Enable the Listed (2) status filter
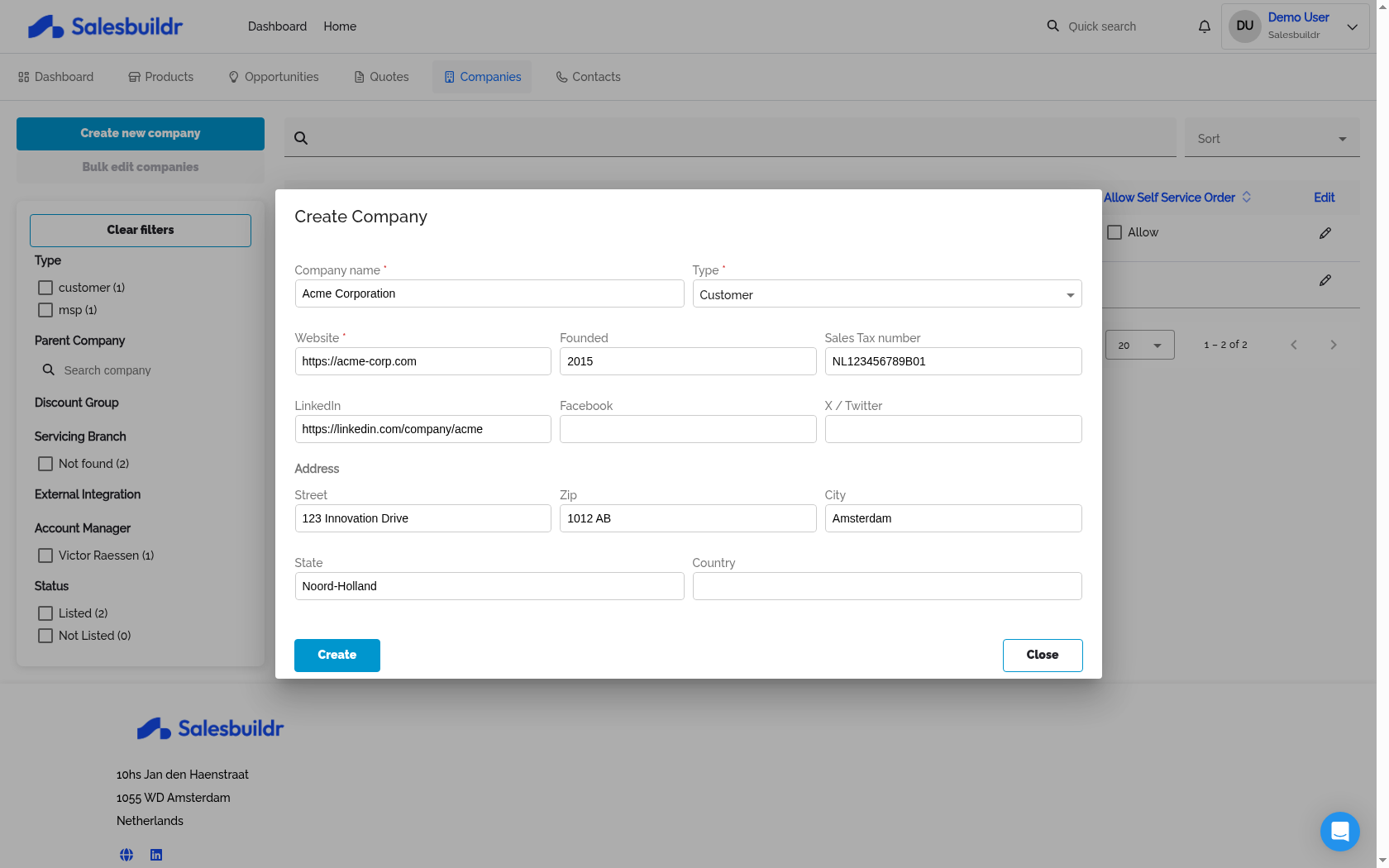Screen dimensions: 1389x868 coord(45,613)
